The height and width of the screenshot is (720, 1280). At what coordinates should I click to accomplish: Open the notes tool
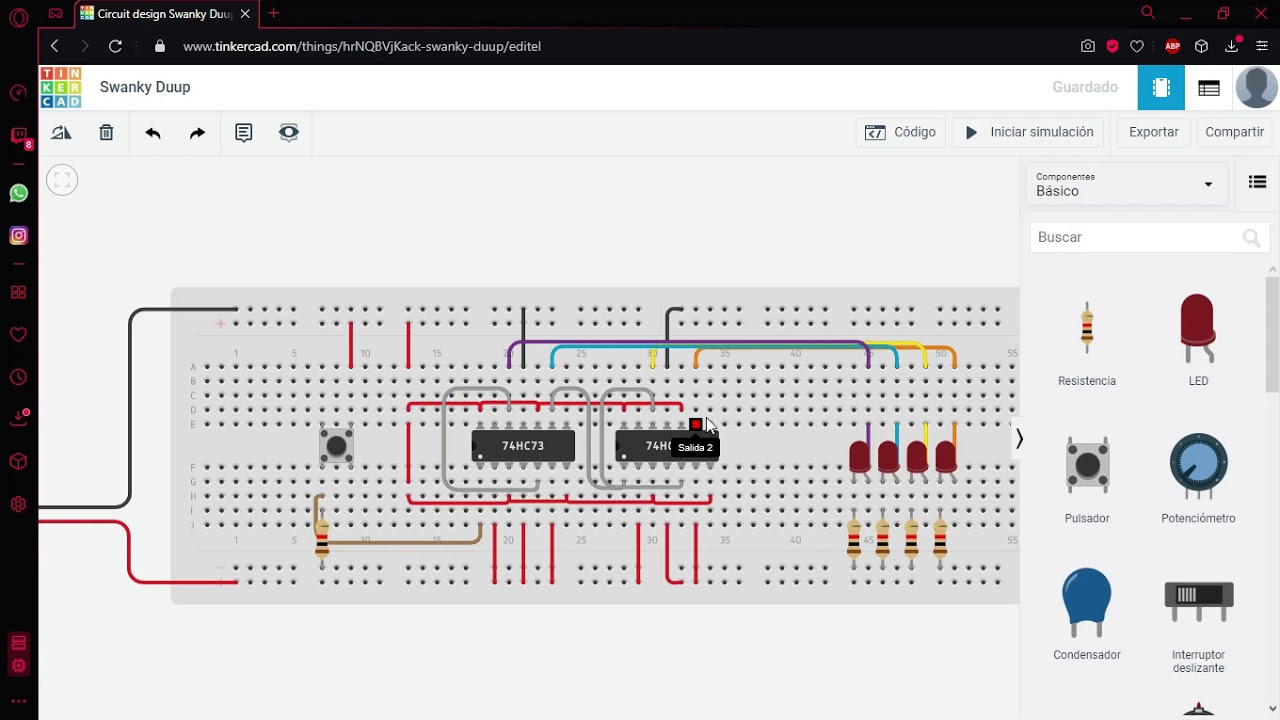(243, 132)
